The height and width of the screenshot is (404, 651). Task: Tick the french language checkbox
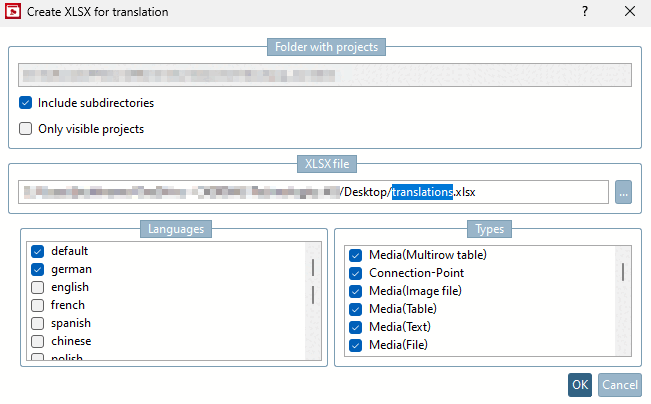(x=38, y=305)
